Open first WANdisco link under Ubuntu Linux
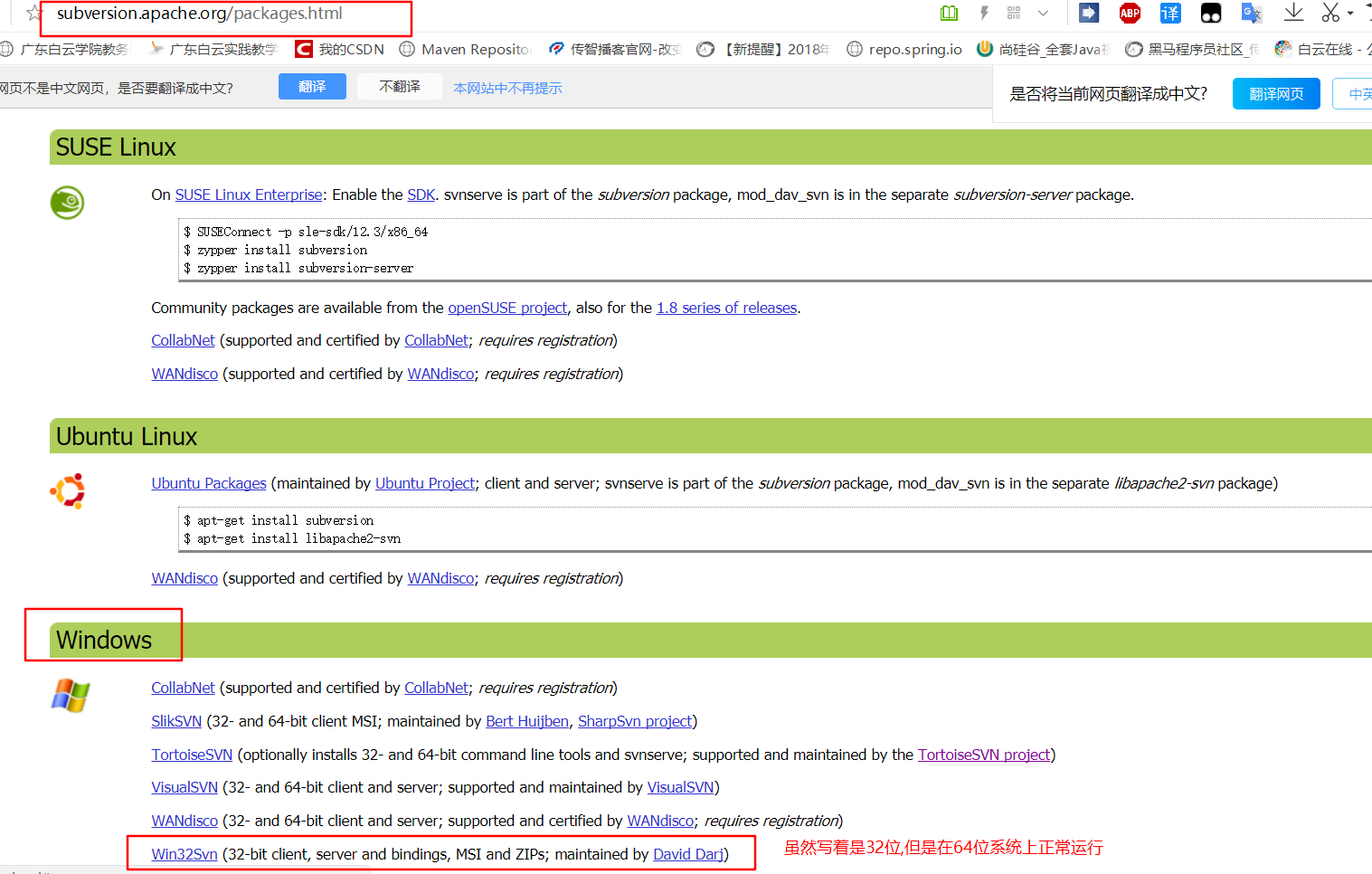 (185, 578)
